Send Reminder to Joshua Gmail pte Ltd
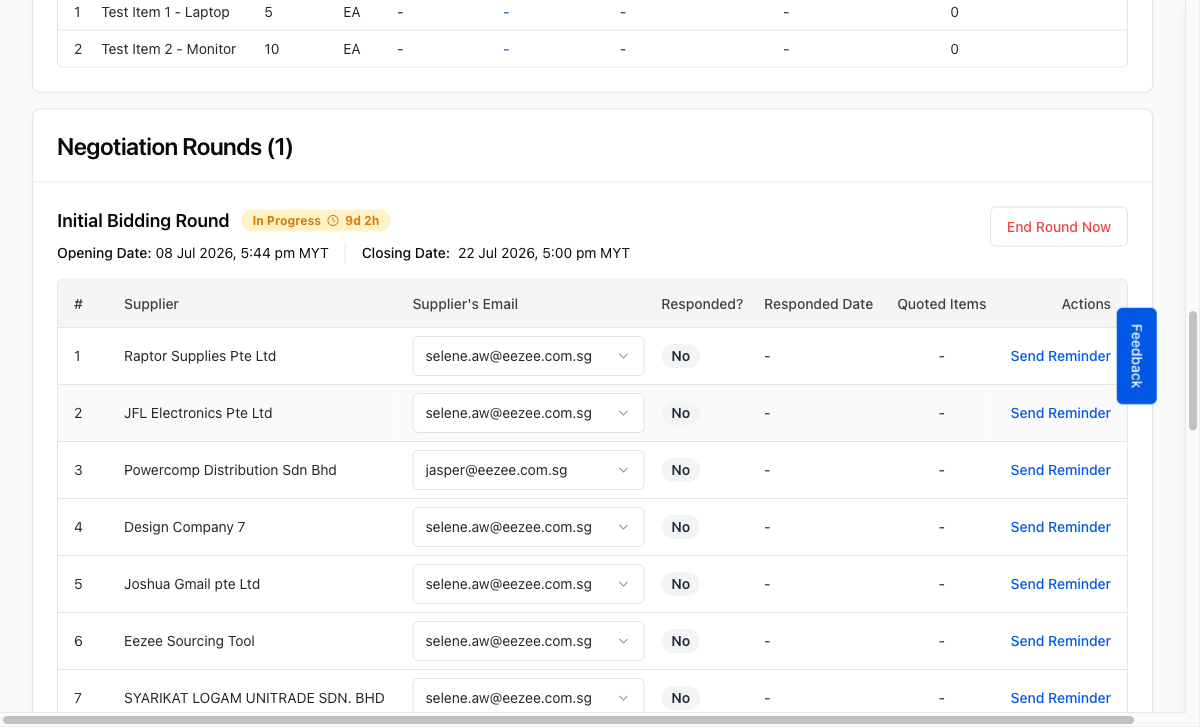 click(1060, 584)
